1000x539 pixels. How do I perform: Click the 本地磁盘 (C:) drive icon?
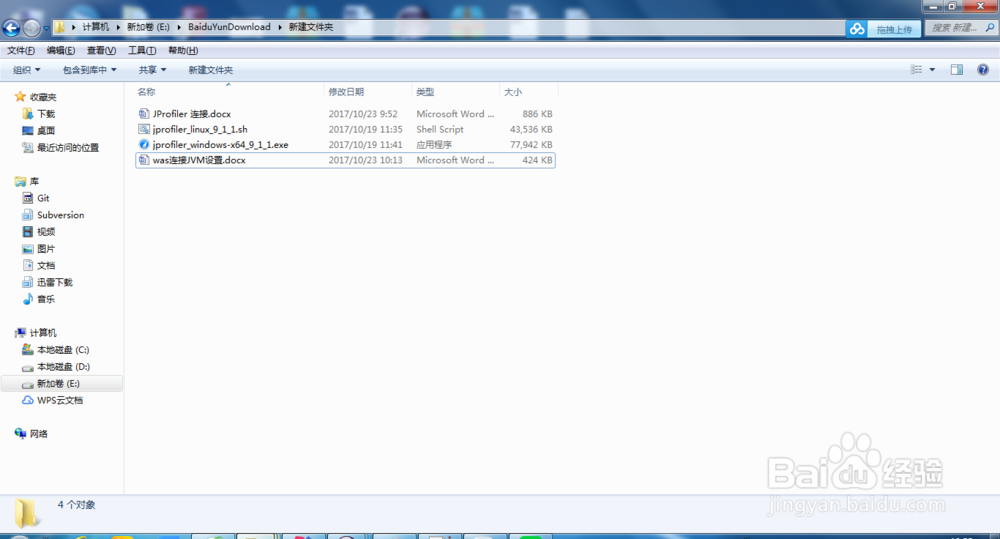[27, 350]
